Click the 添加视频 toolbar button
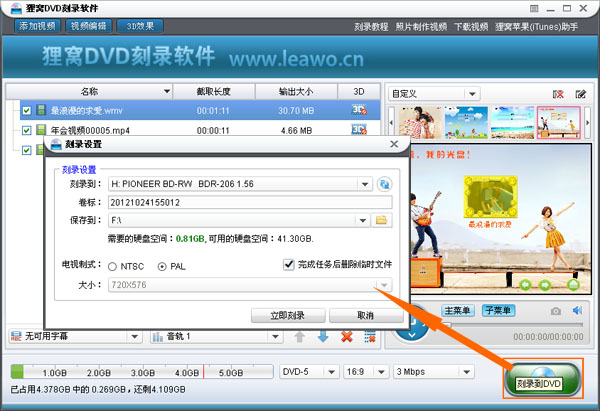Viewport: 600px width, 411px height. point(37,26)
